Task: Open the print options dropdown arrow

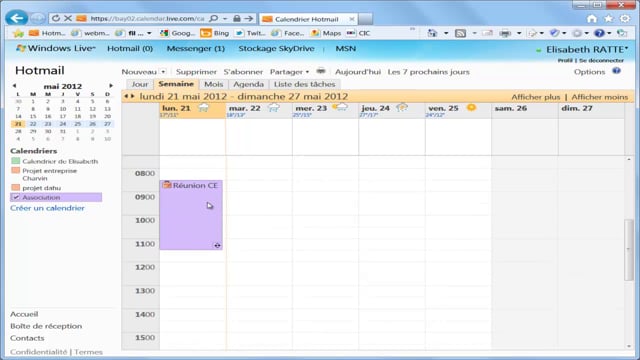Action: pos(519,33)
